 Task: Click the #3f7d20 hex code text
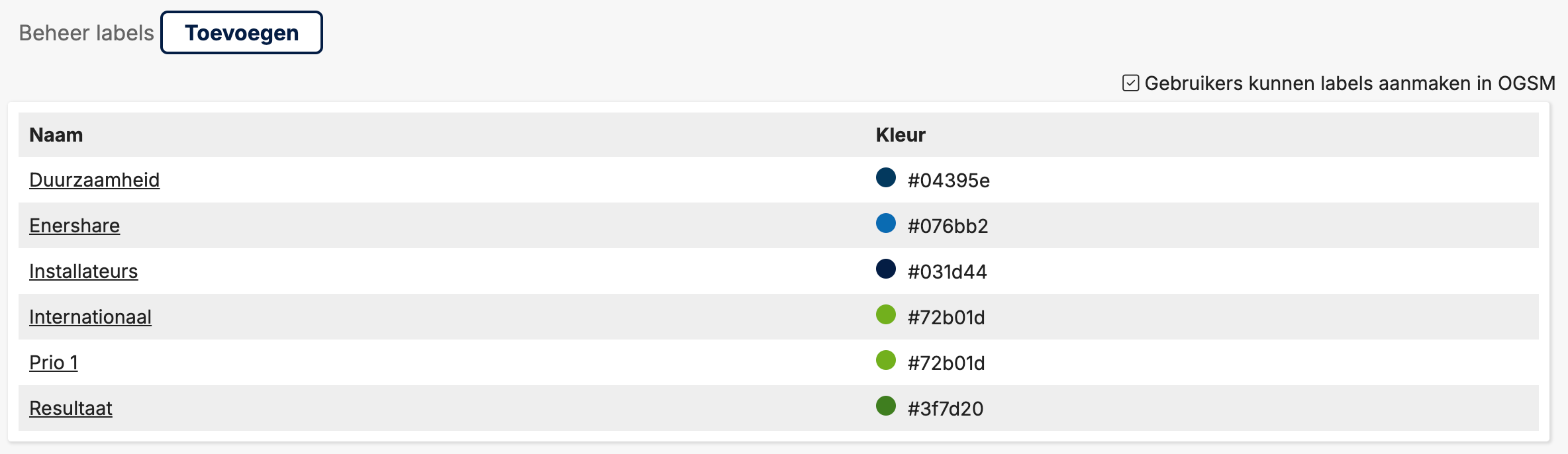[x=946, y=409]
